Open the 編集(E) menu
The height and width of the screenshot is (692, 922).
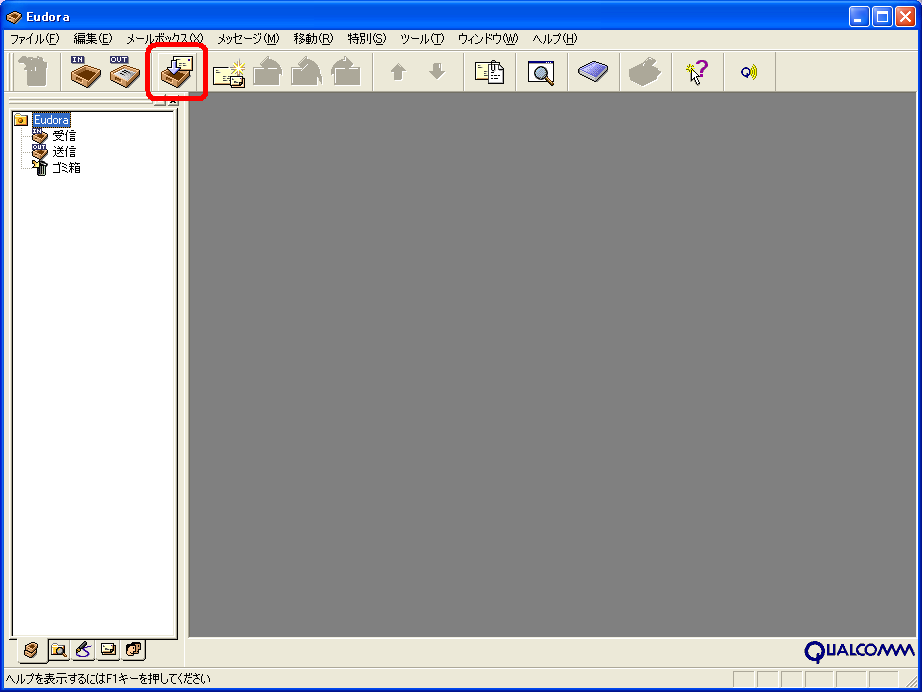[92, 39]
